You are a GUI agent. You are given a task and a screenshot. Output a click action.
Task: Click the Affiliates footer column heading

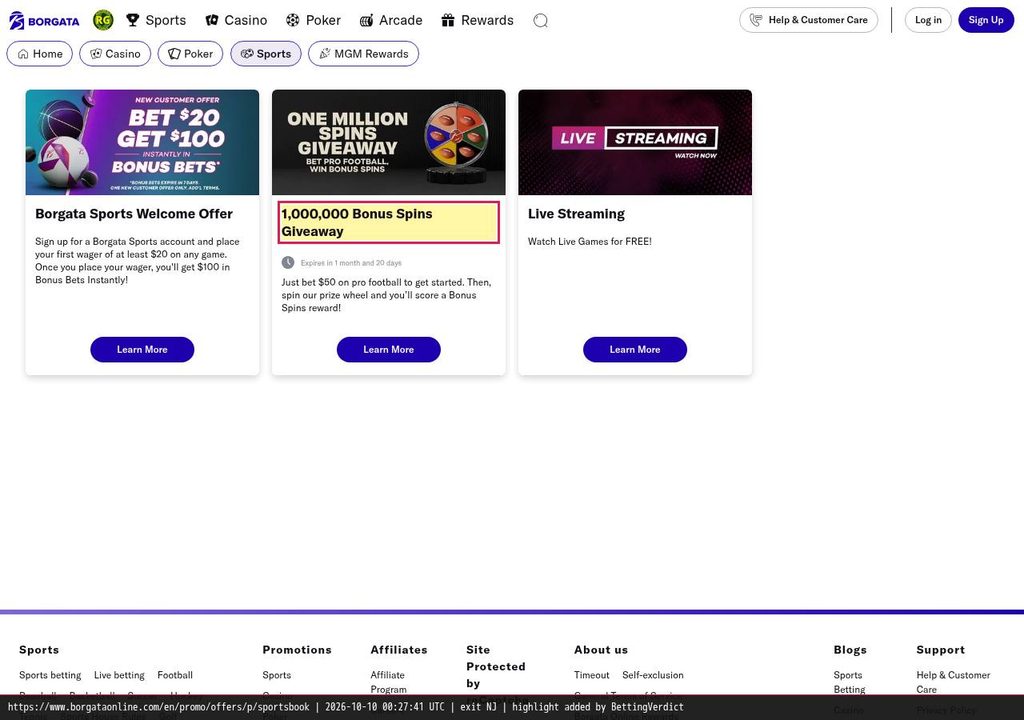pyautogui.click(x=399, y=649)
